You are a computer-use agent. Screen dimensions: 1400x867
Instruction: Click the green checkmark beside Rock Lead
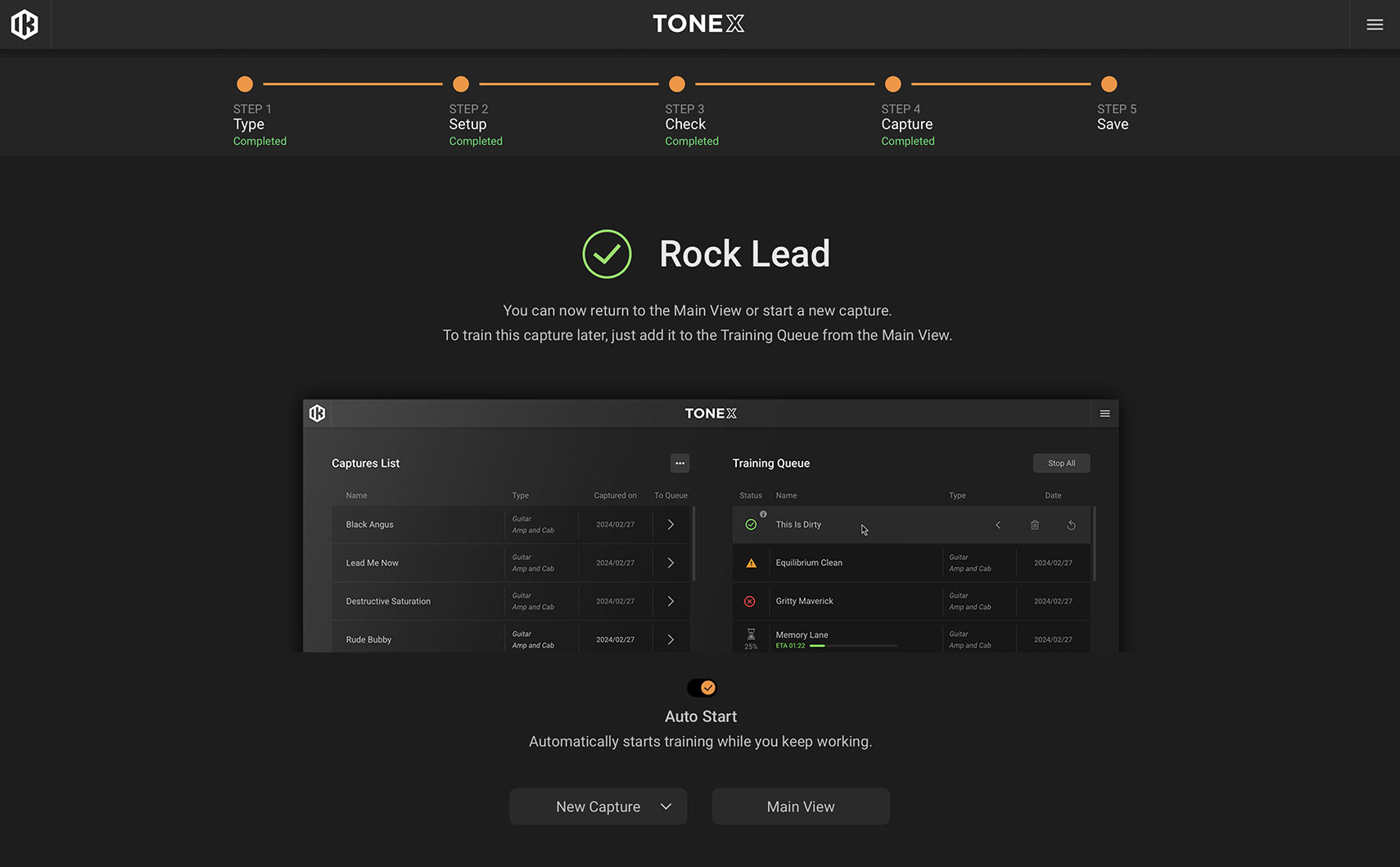(607, 254)
